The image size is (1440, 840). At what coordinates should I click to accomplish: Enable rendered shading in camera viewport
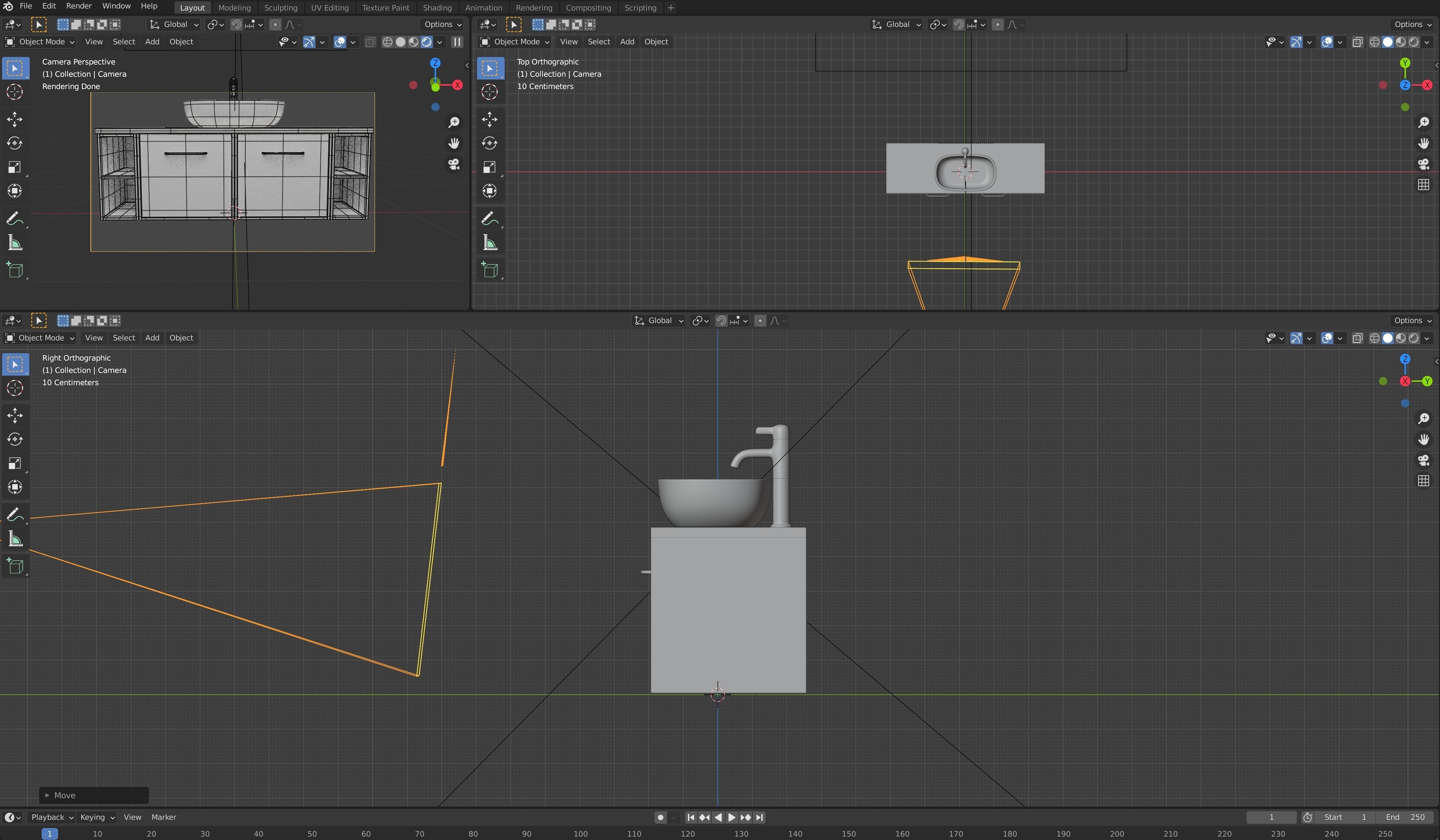[x=426, y=42]
